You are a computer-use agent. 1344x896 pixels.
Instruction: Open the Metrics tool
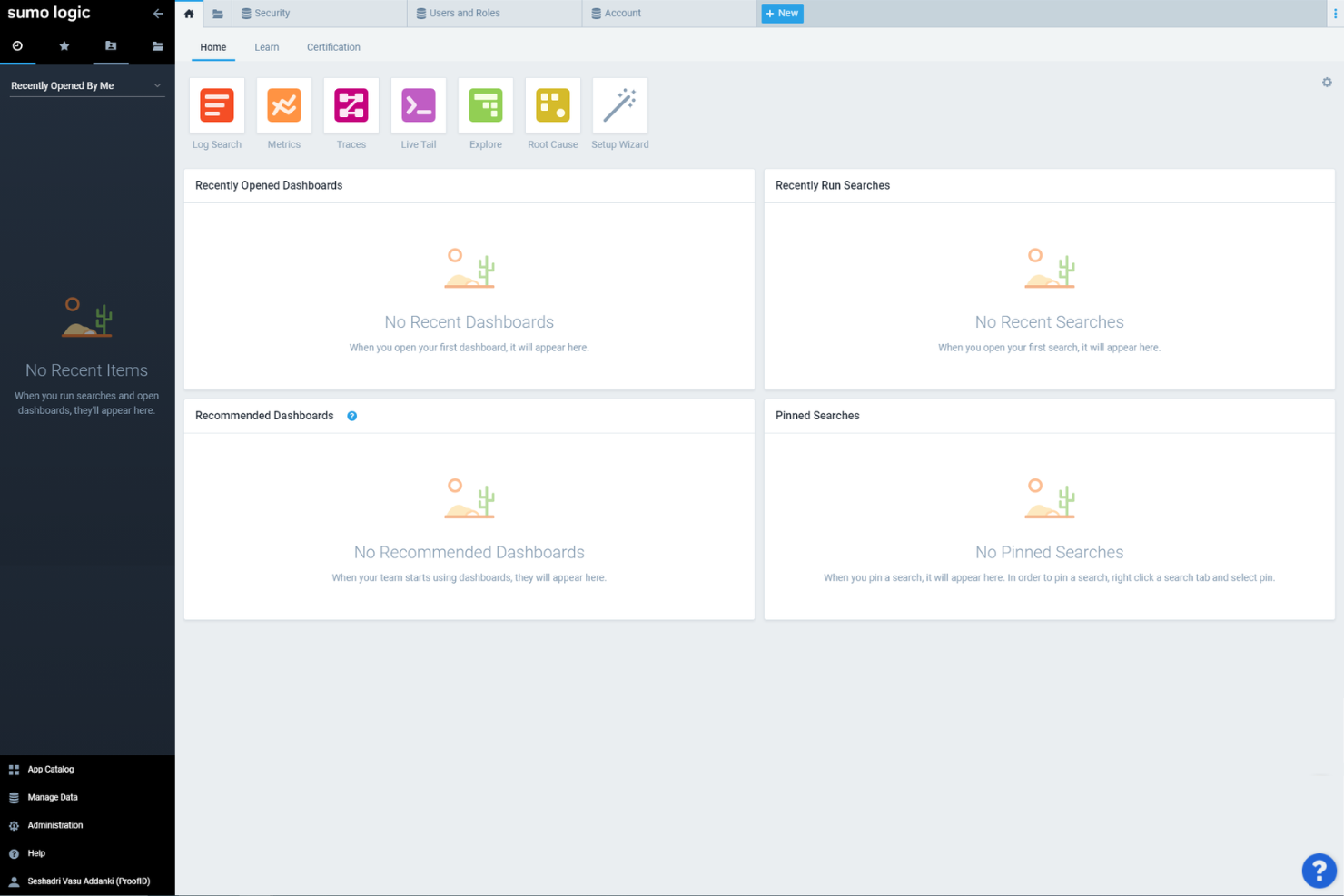[283, 104]
